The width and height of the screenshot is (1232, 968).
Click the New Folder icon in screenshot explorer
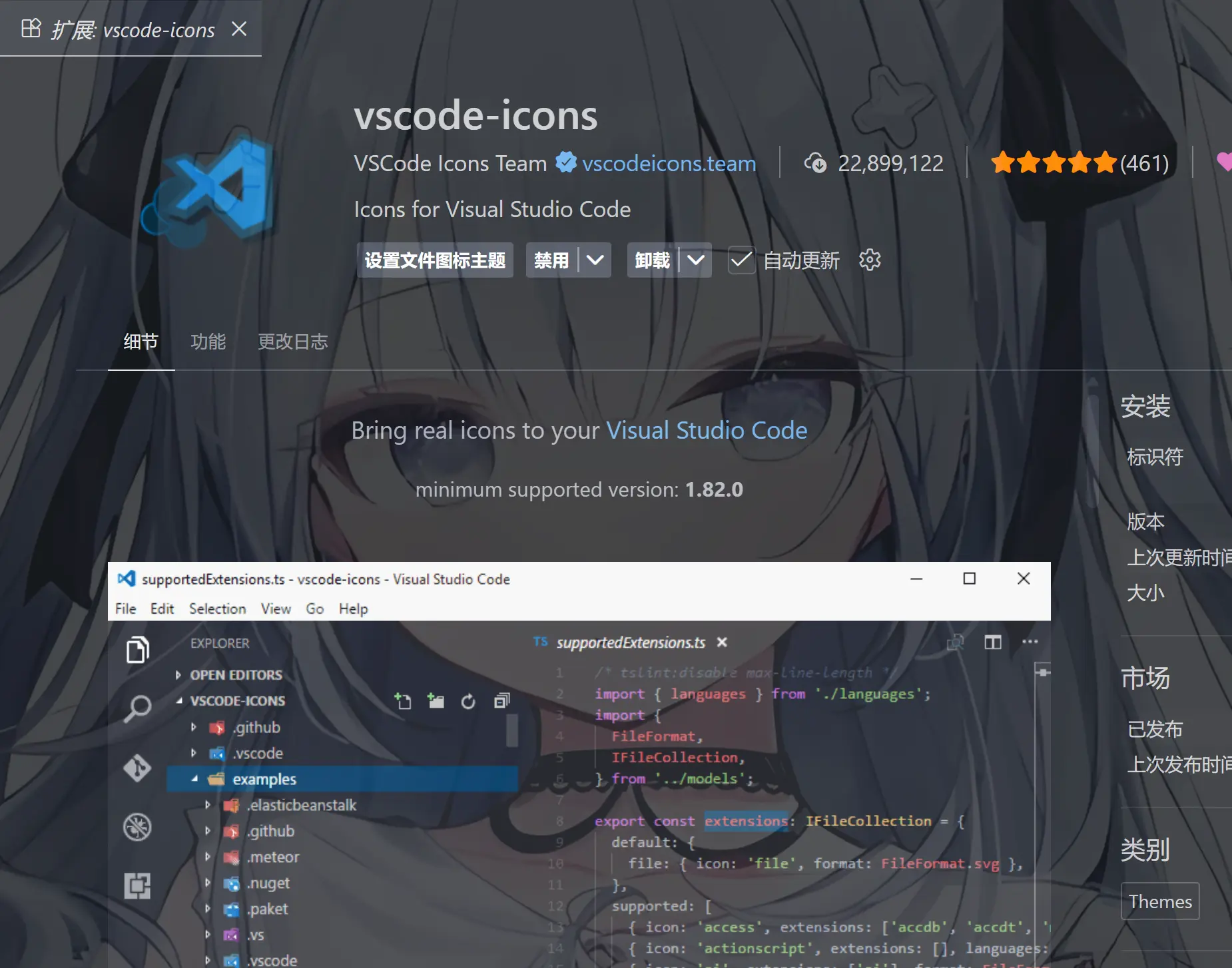point(436,701)
